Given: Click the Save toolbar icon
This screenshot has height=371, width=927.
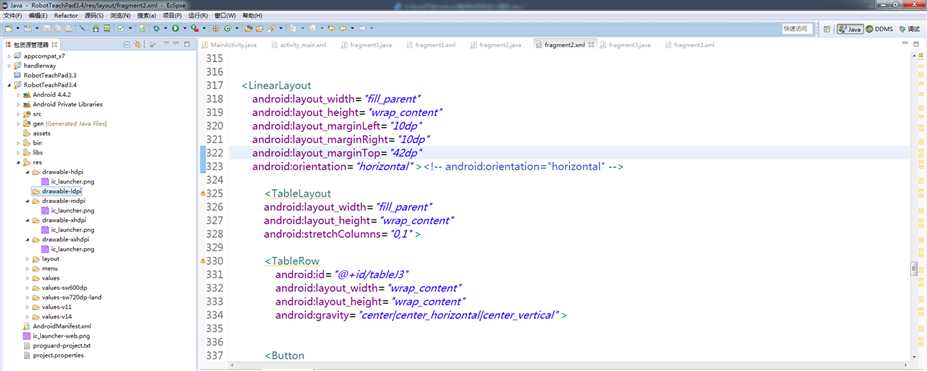Looking at the screenshot, I should click(x=46, y=28).
